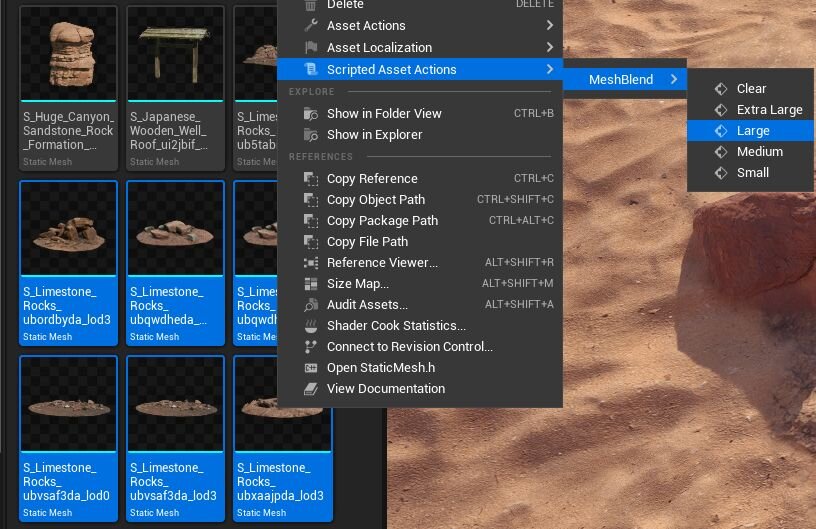Click the S_Limestone_Rocks_ubxaajpda_lod3 asset name
Image resolution: width=816 pixels, height=529 pixels.
[280, 482]
